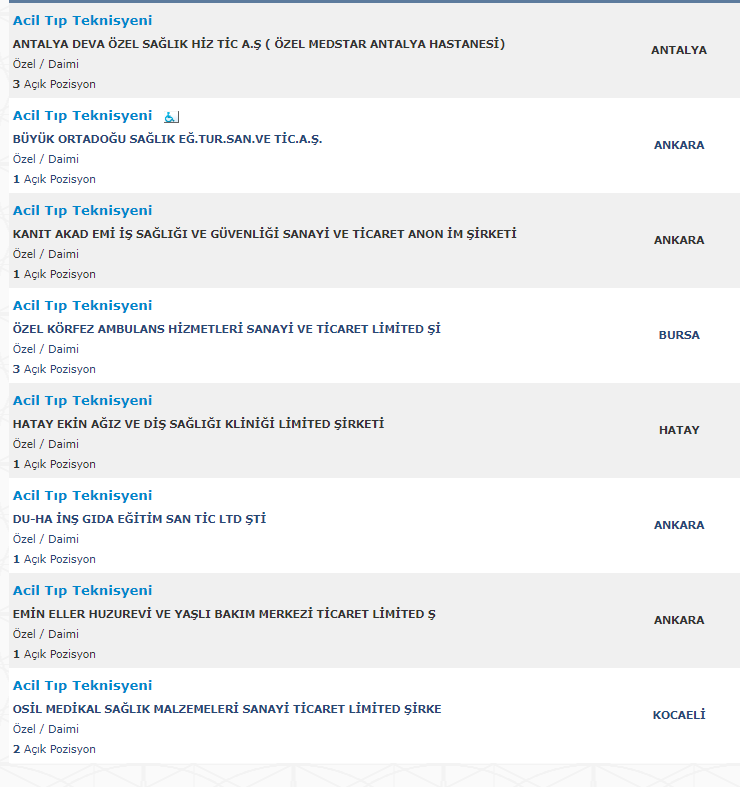Screen dimensions: 740x787
Task: Click the HATAY location label
Action: pos(679,430)
